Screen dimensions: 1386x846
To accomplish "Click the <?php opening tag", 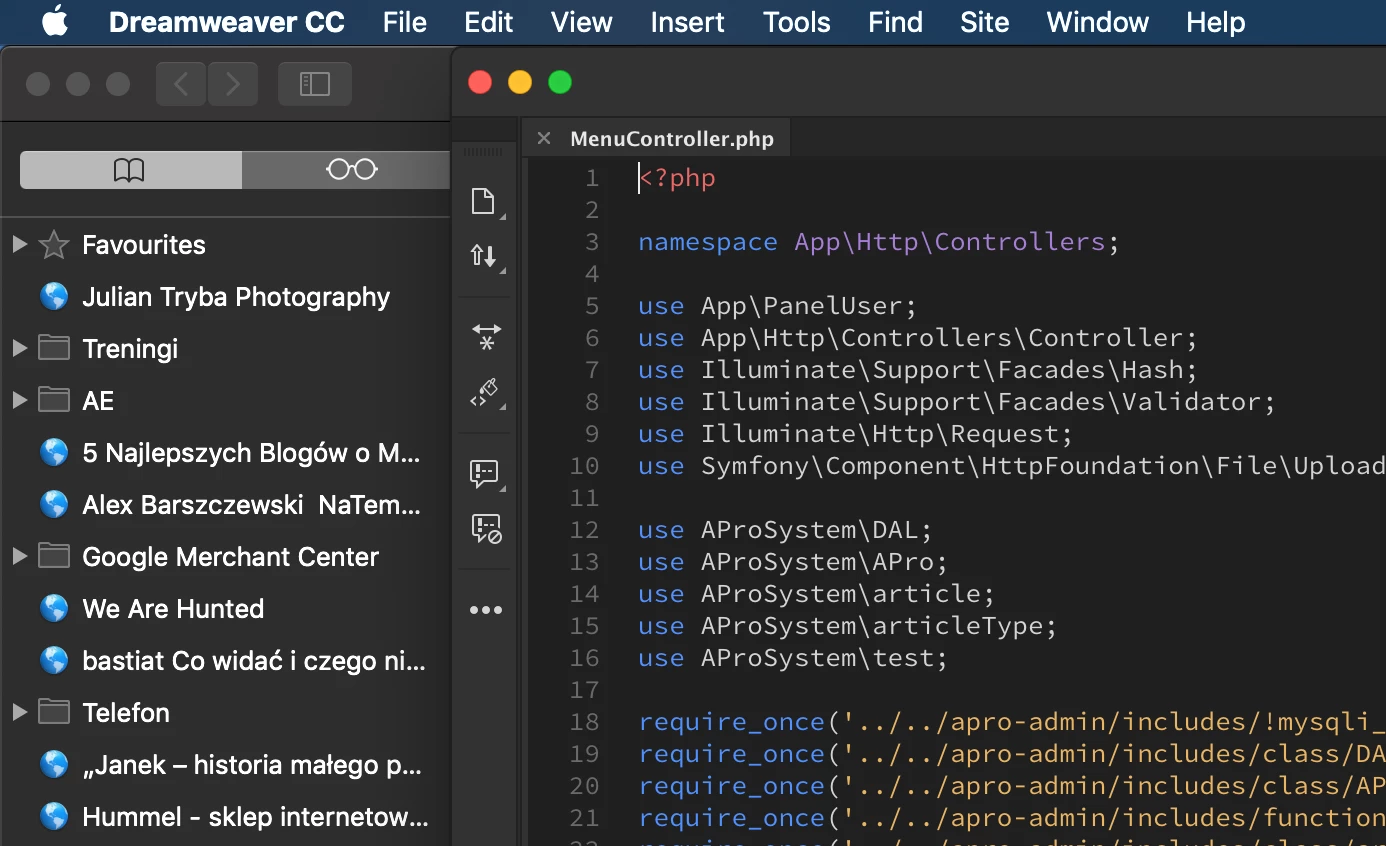I will click(678, 178).
